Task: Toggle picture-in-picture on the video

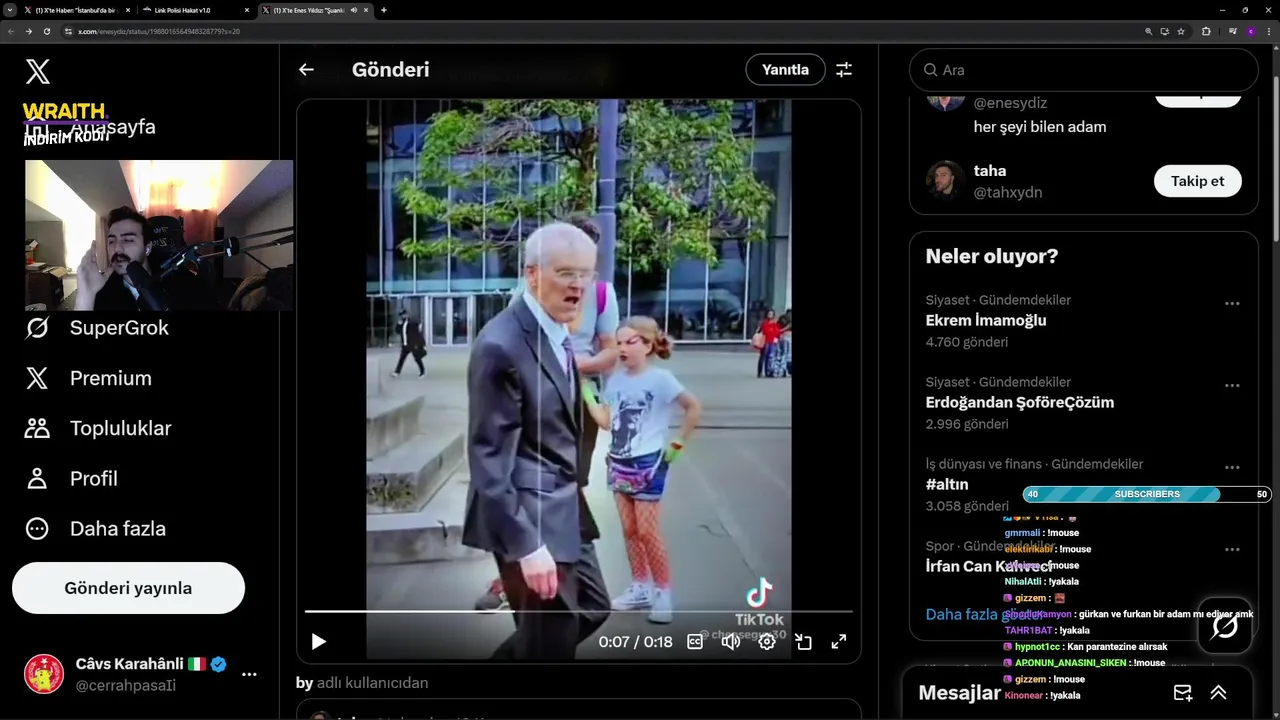Action: [x=803, y=642]
